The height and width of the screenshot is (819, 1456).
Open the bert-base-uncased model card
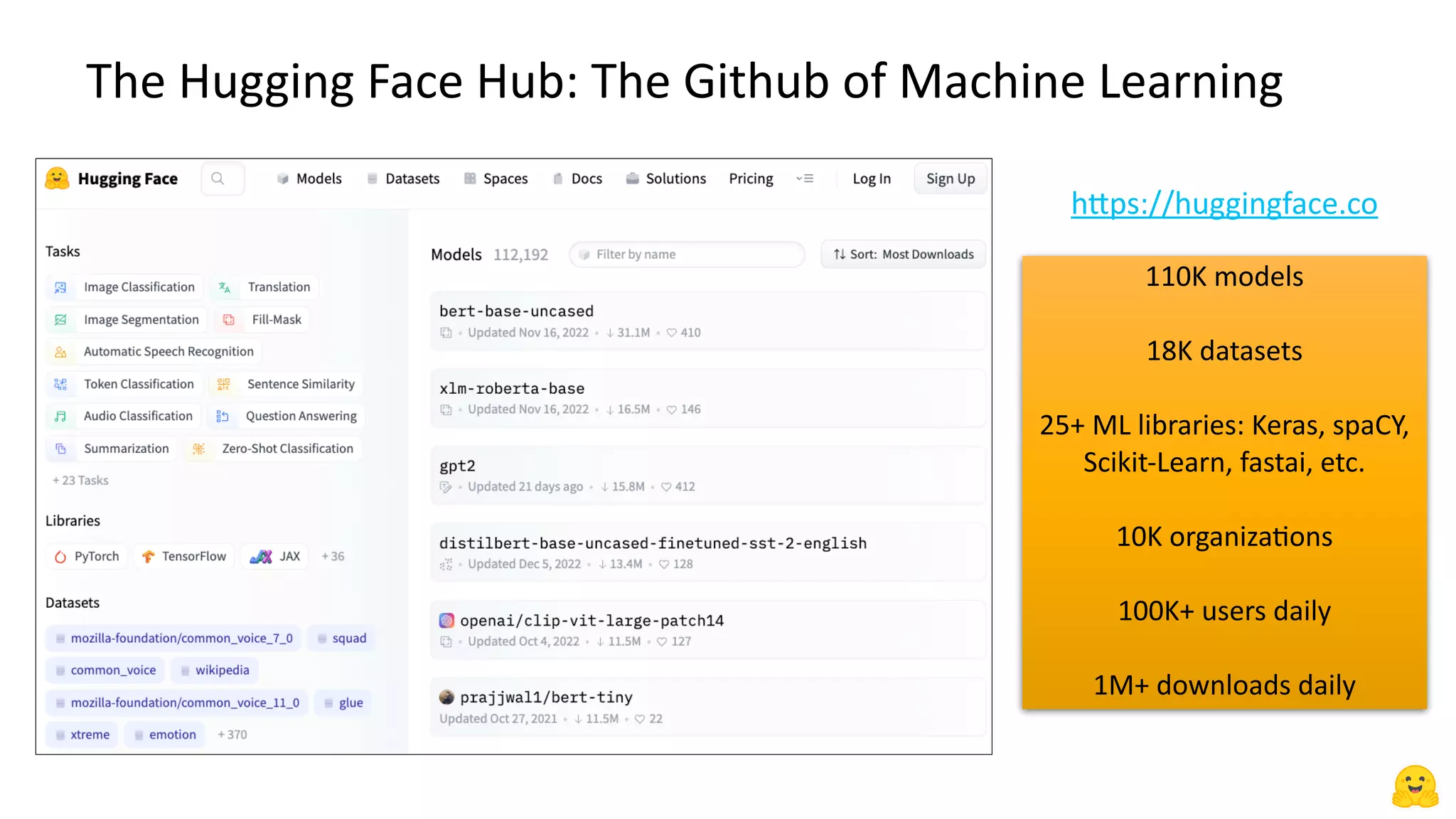tap(707, 321)
